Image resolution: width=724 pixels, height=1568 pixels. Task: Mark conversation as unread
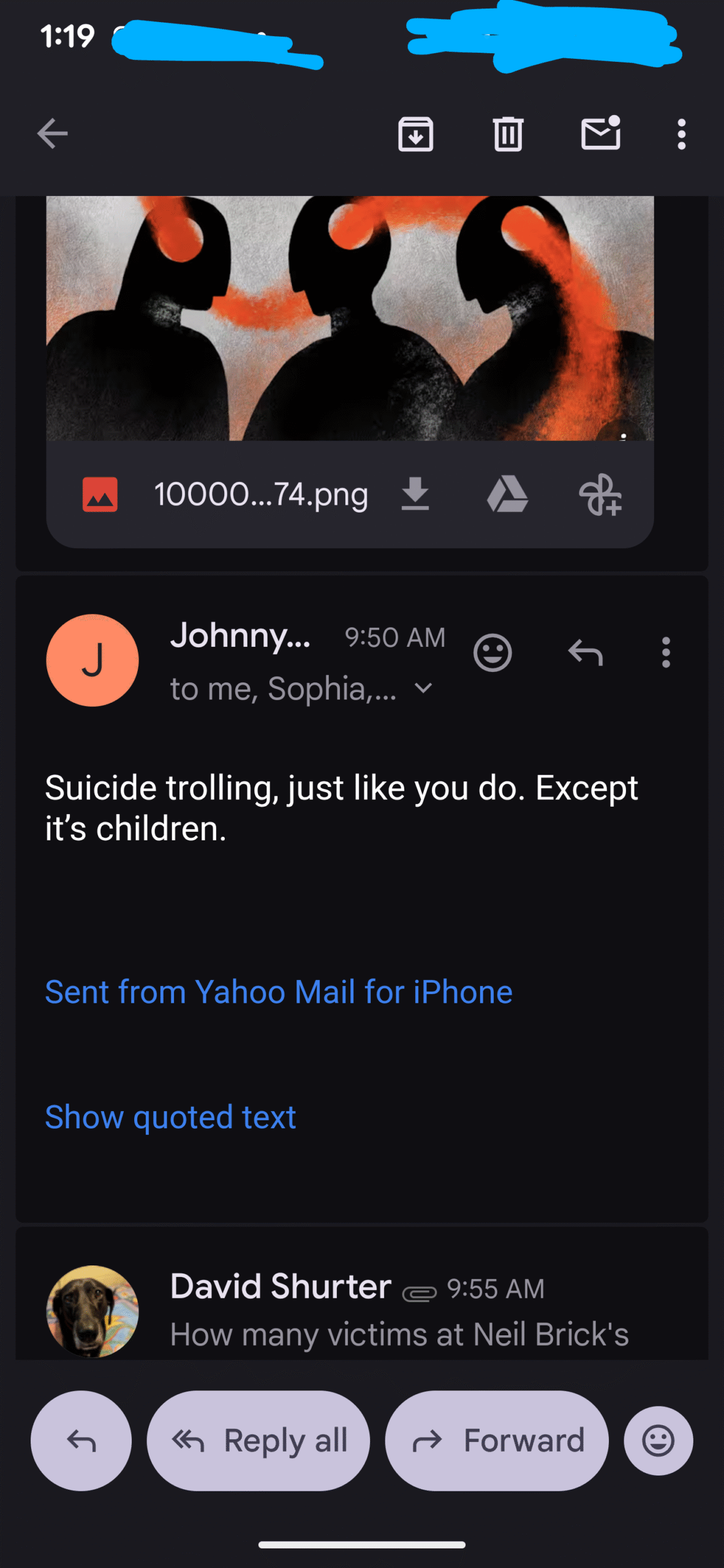(x=600, y=134)
